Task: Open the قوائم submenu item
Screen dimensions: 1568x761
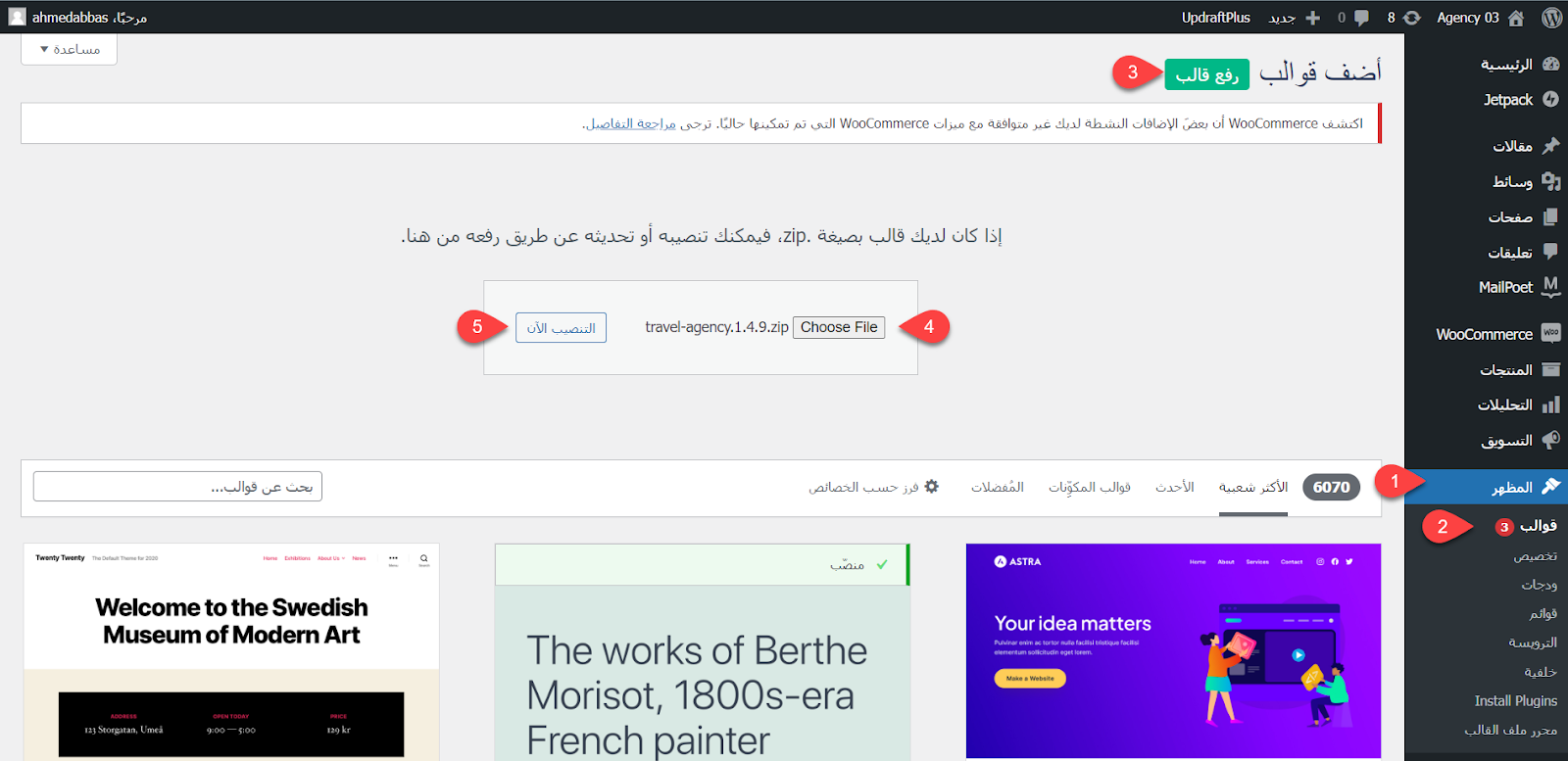Action: pos(1543,614)
